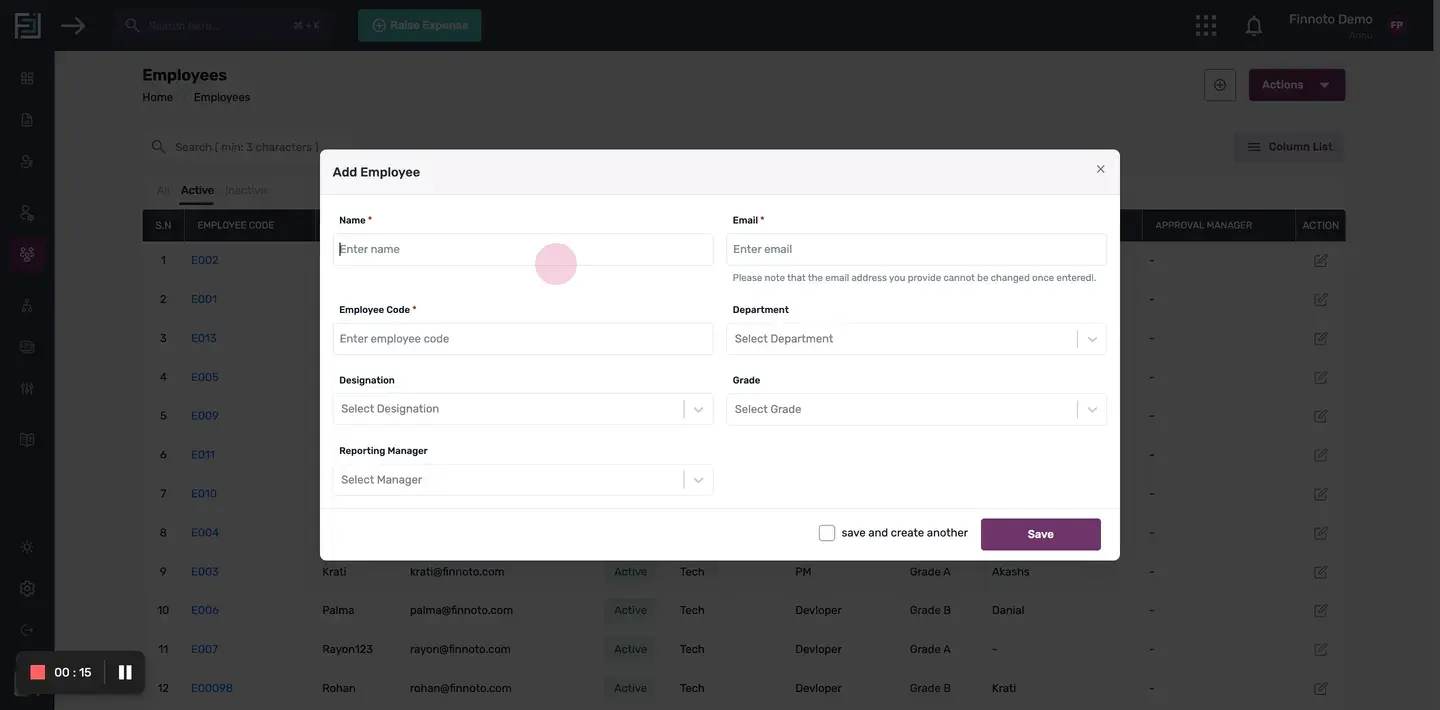Go to Home breadcrumb
This screenshot has height=710, width=1440.
pos(157,97)
